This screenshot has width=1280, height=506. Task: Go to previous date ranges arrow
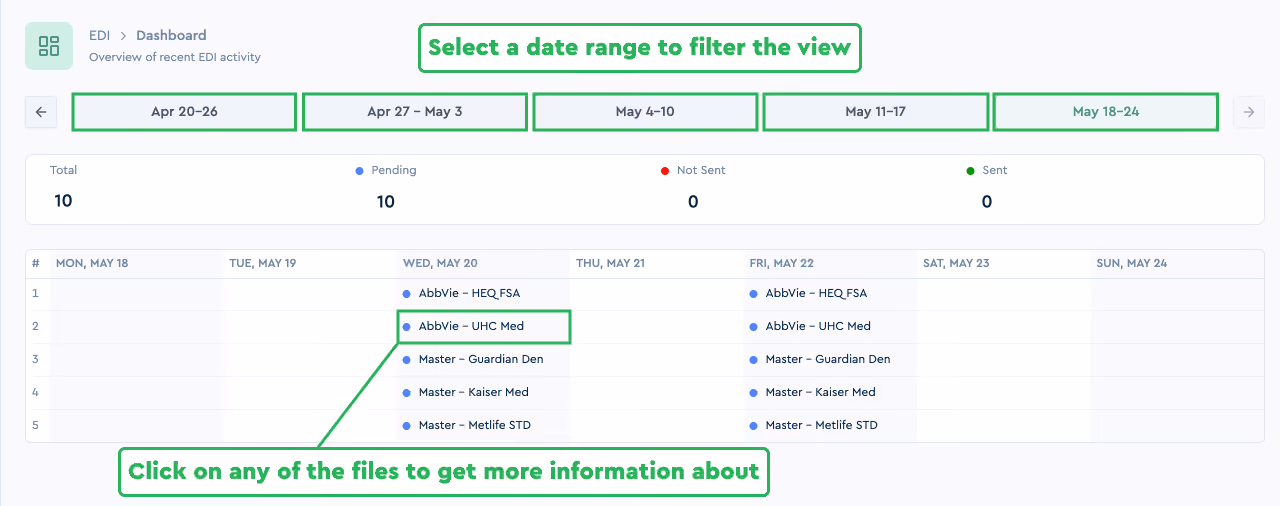coord(41,112)
